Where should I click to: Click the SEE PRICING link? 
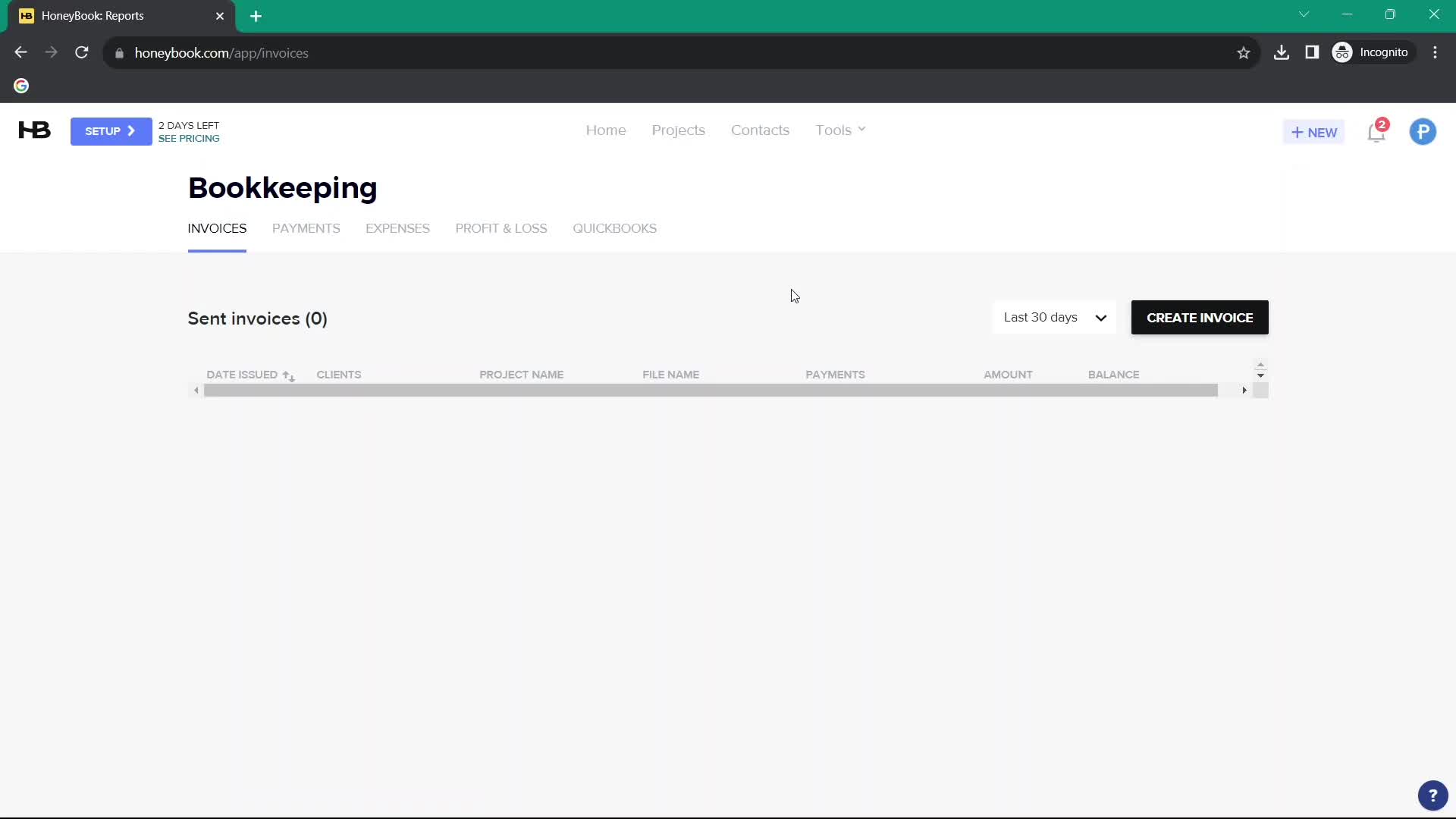pyautogui.click(x=189, y=138)
